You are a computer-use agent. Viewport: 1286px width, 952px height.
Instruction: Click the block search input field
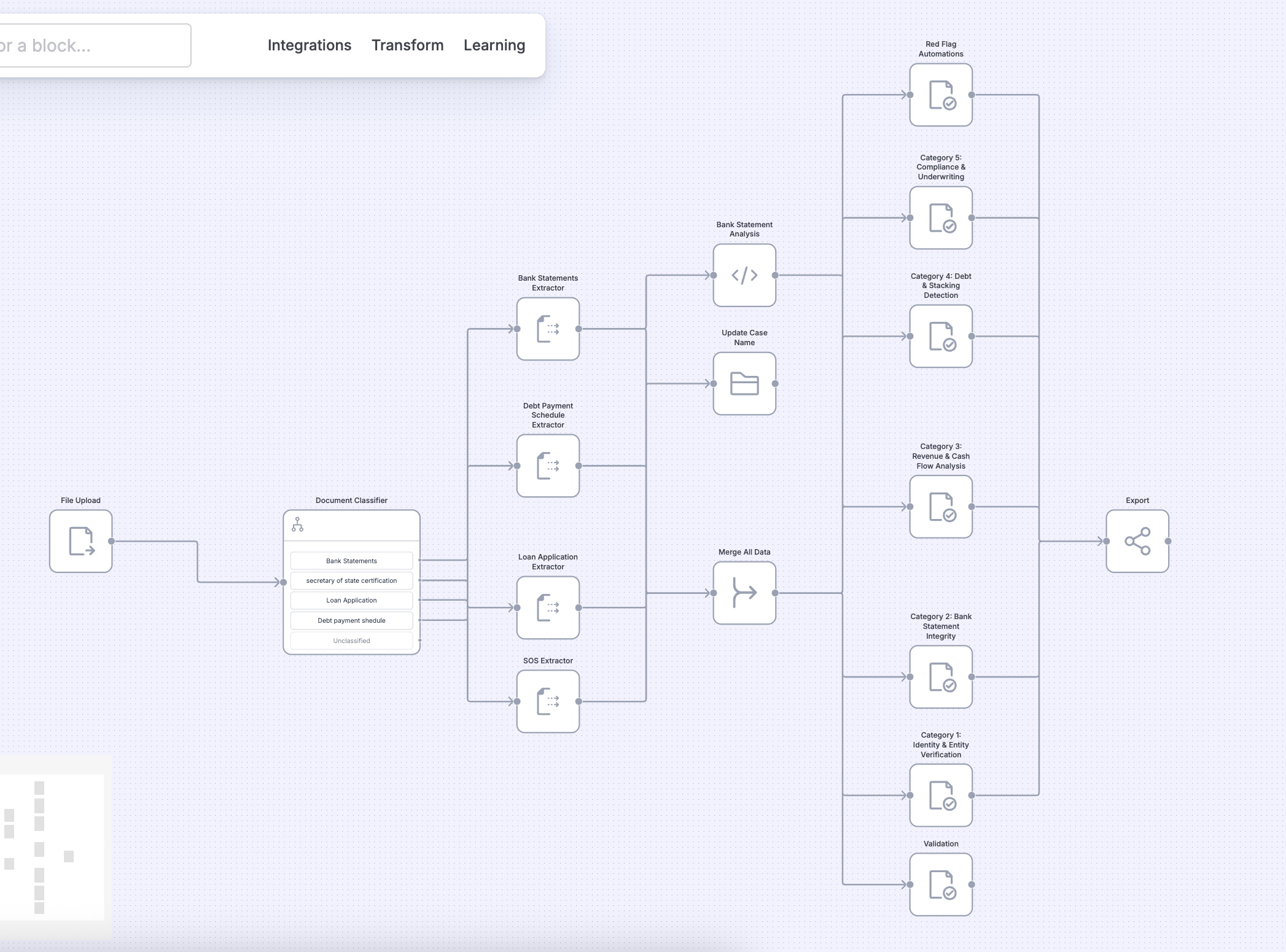[92, 45]
